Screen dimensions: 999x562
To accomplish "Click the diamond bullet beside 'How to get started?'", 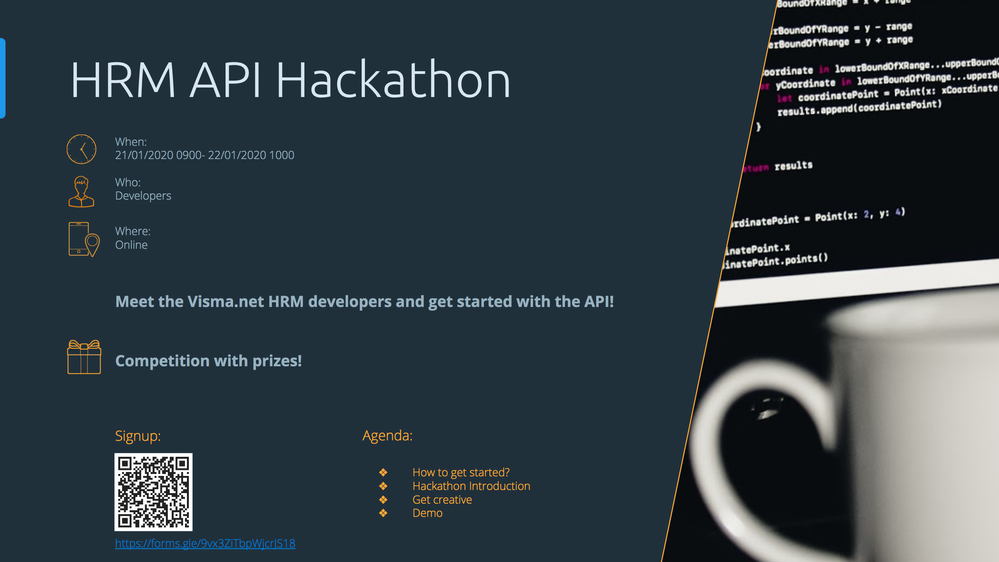I will pyautogui.click(x=383, y=472).
